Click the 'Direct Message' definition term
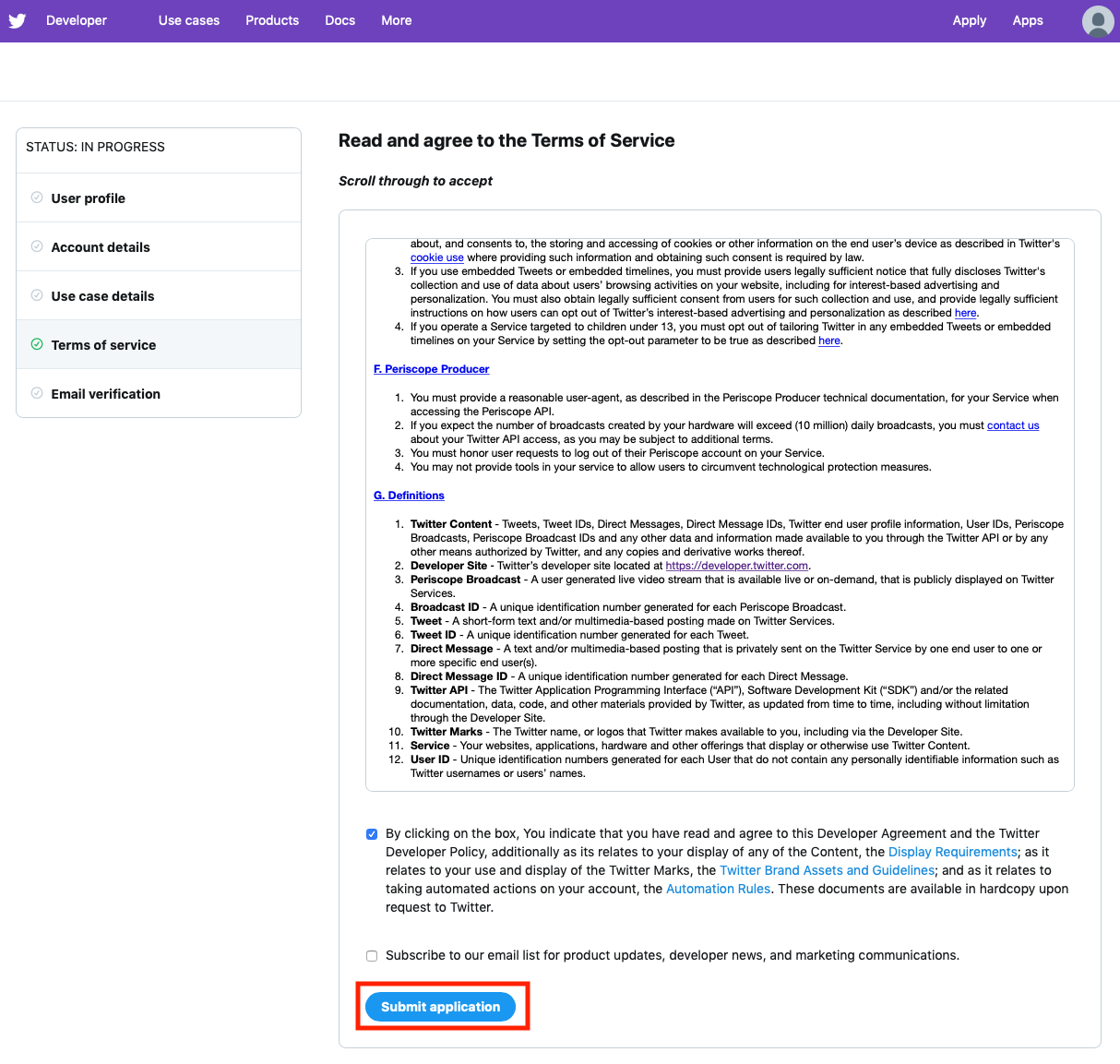The image size is (1120, 1064). pyautogui.click(x=452, y=649)
